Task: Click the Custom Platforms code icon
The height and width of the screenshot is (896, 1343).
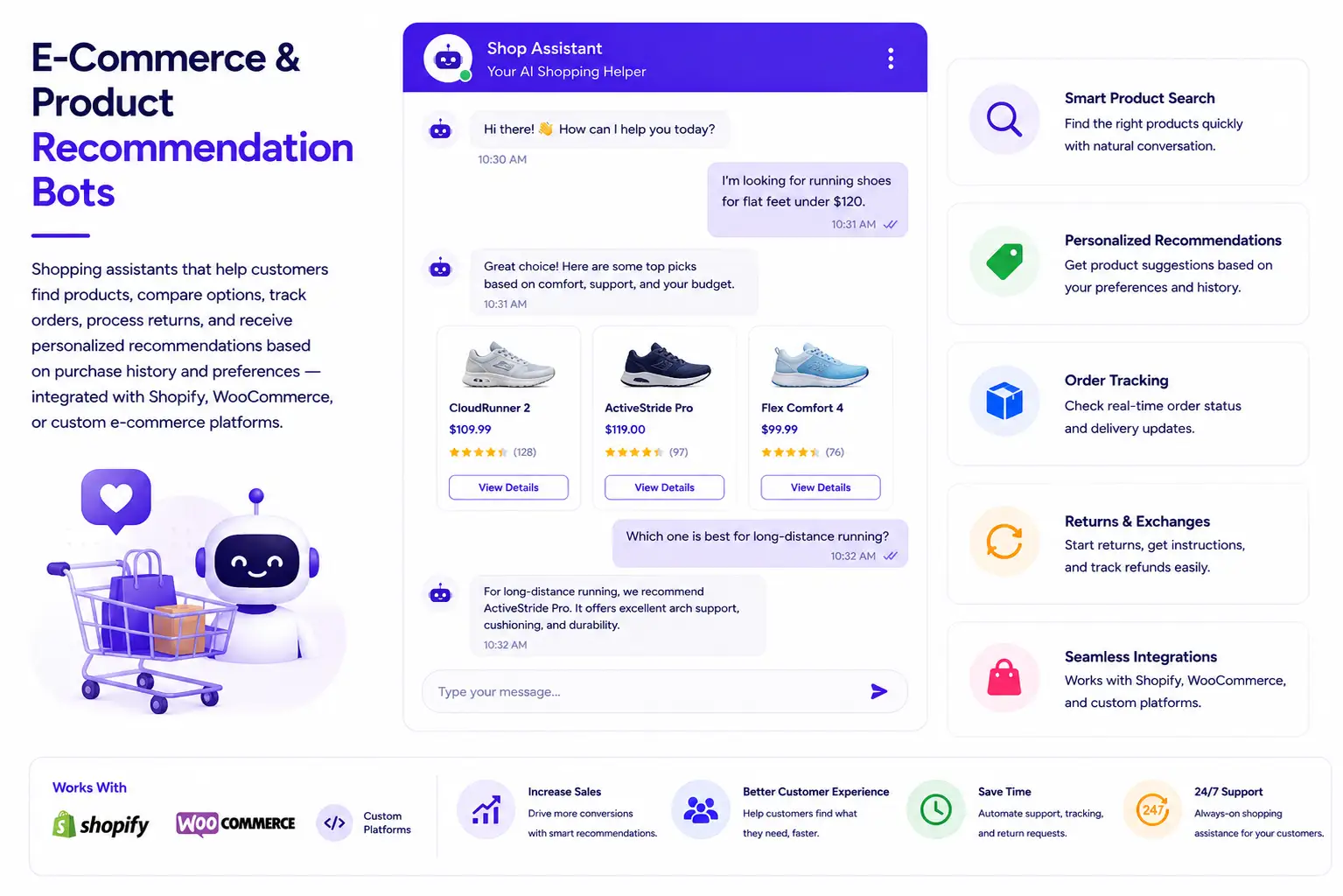Action: 334,822
